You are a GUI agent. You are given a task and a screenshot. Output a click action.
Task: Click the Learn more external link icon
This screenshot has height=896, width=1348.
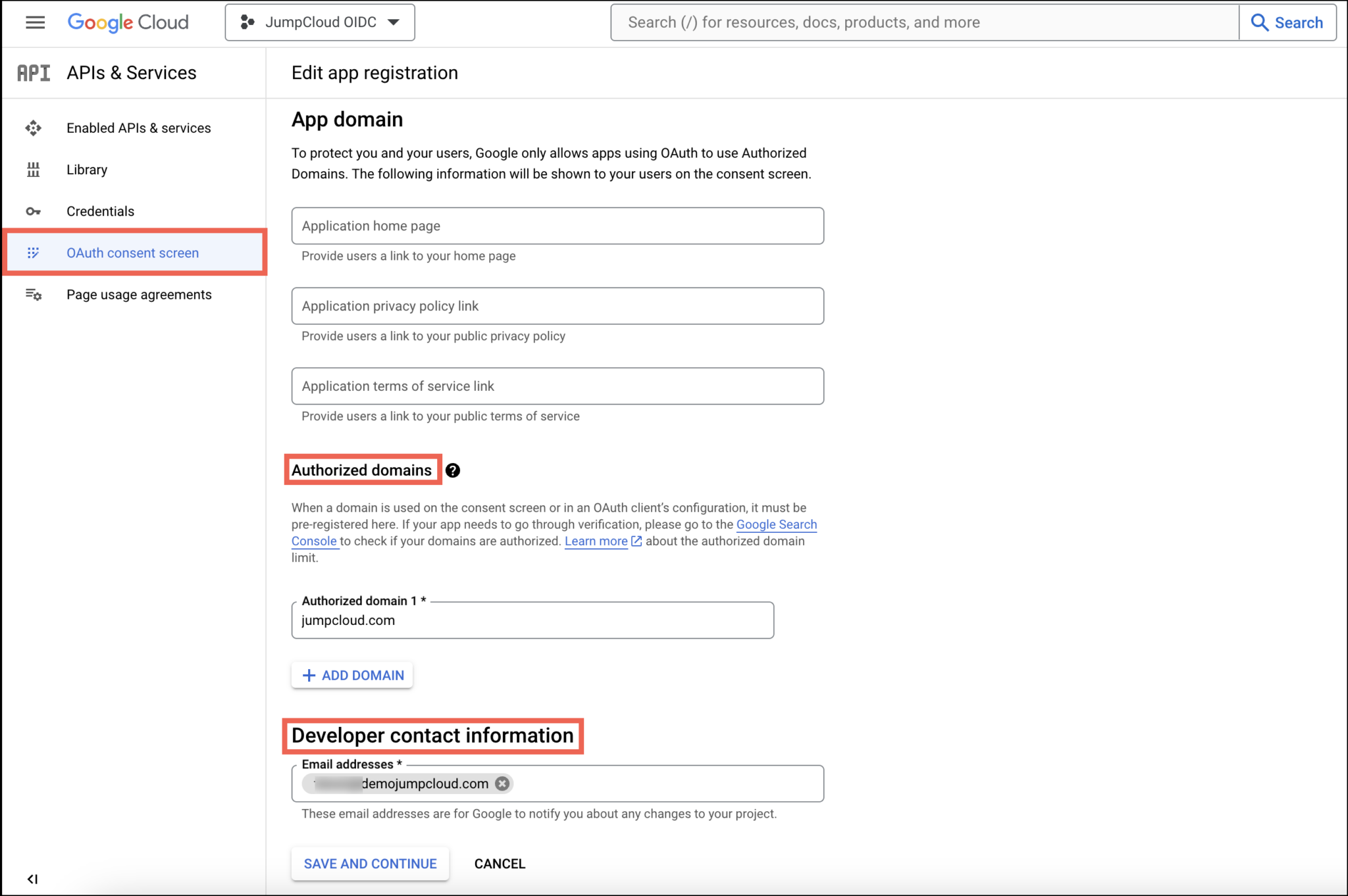point(635,541)
